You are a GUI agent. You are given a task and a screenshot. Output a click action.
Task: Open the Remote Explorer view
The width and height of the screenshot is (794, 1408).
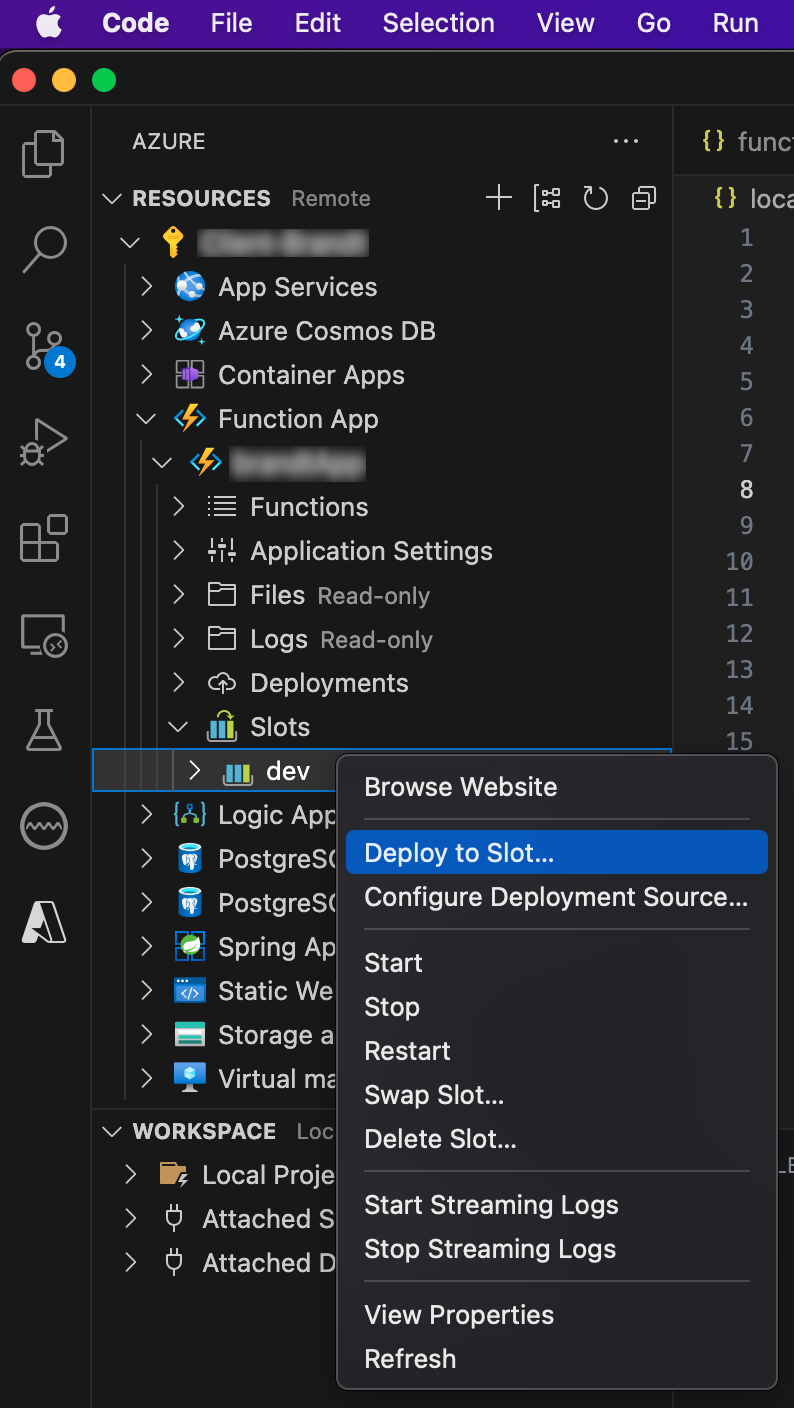(42, 633)
